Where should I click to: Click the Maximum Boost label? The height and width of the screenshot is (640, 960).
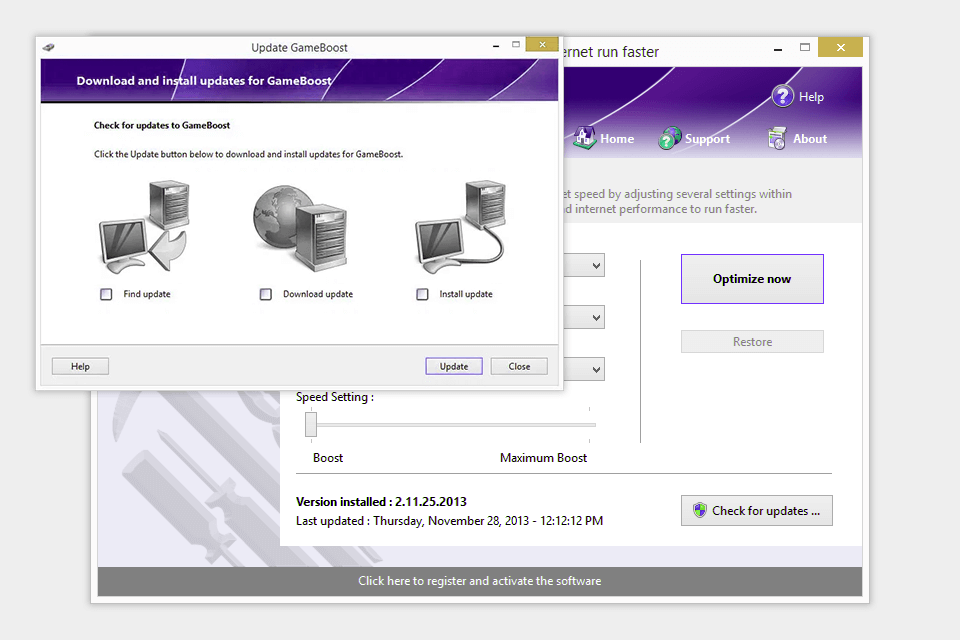[543, 457]
